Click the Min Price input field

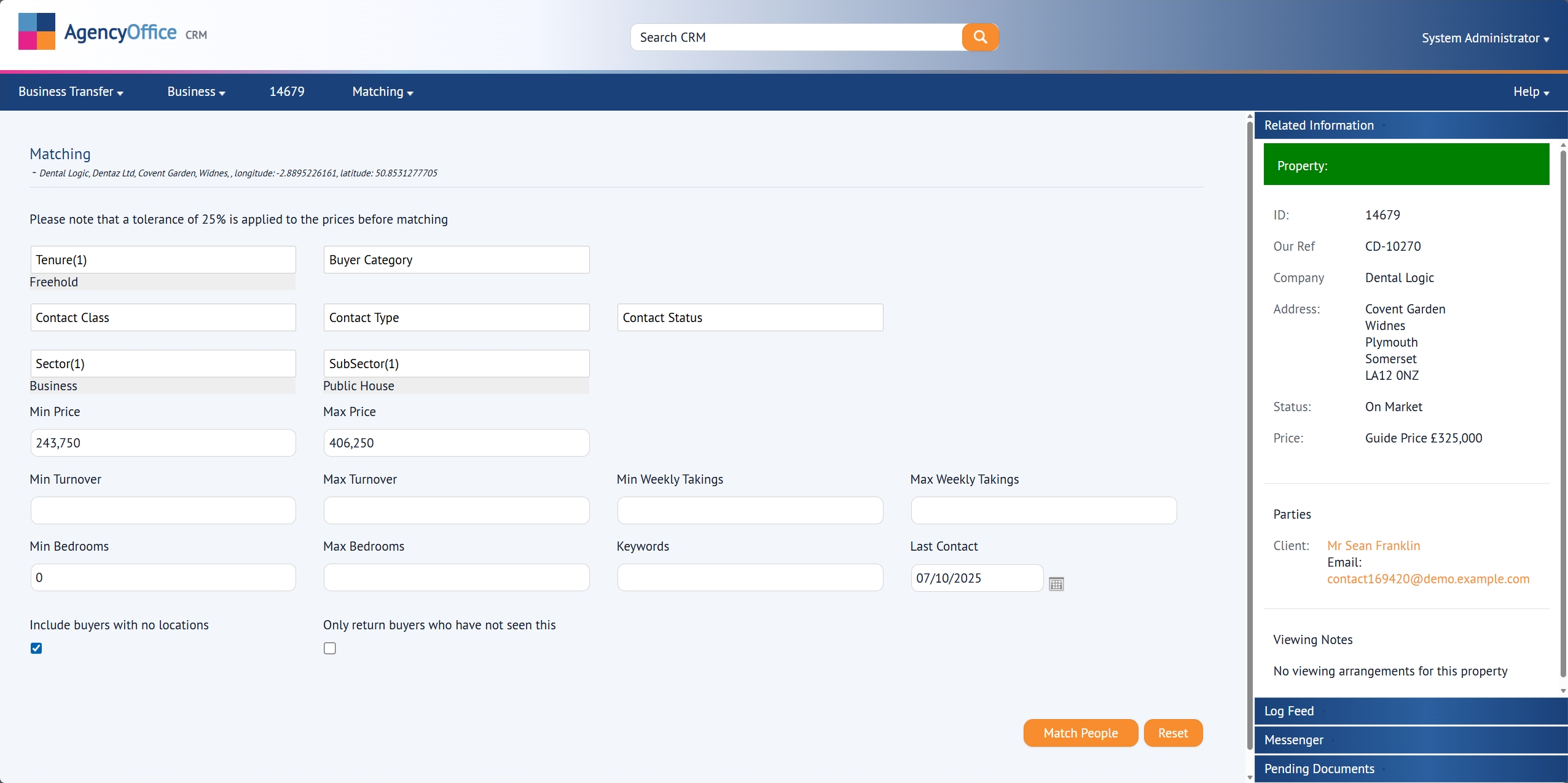point(162,442)
